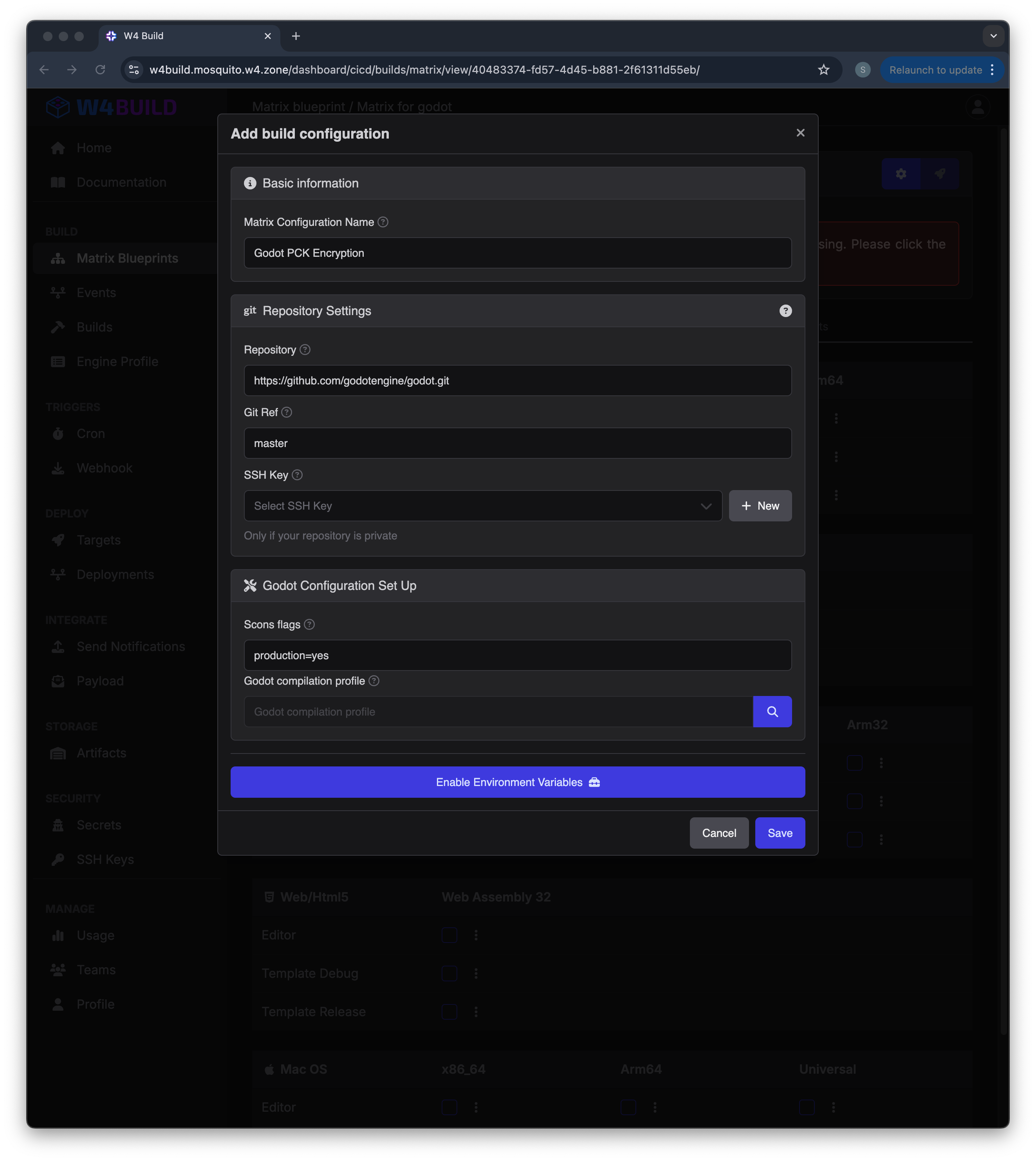Focus the Git Ref input field

518,443
